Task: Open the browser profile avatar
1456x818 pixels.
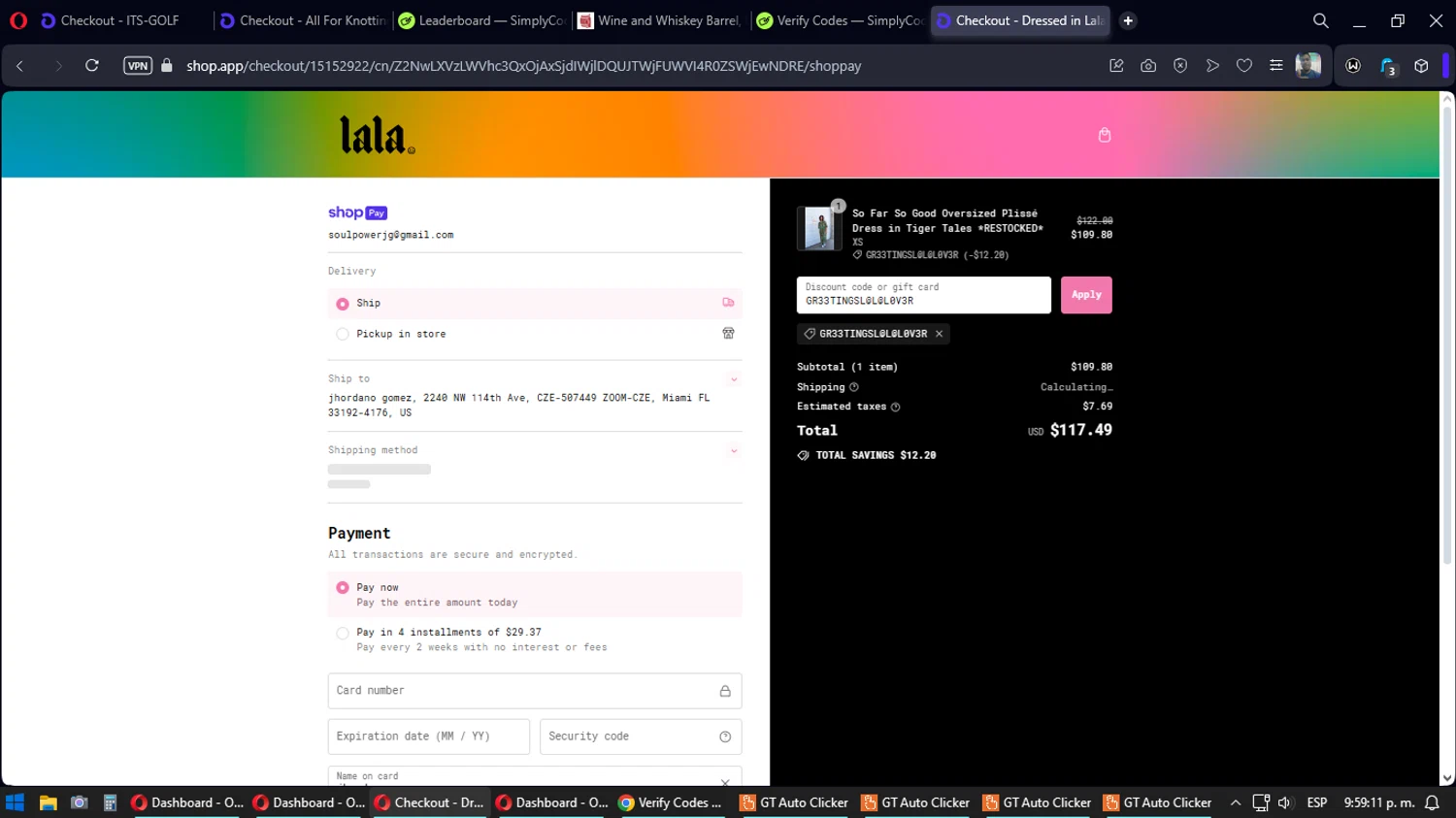Action: 1308,66
